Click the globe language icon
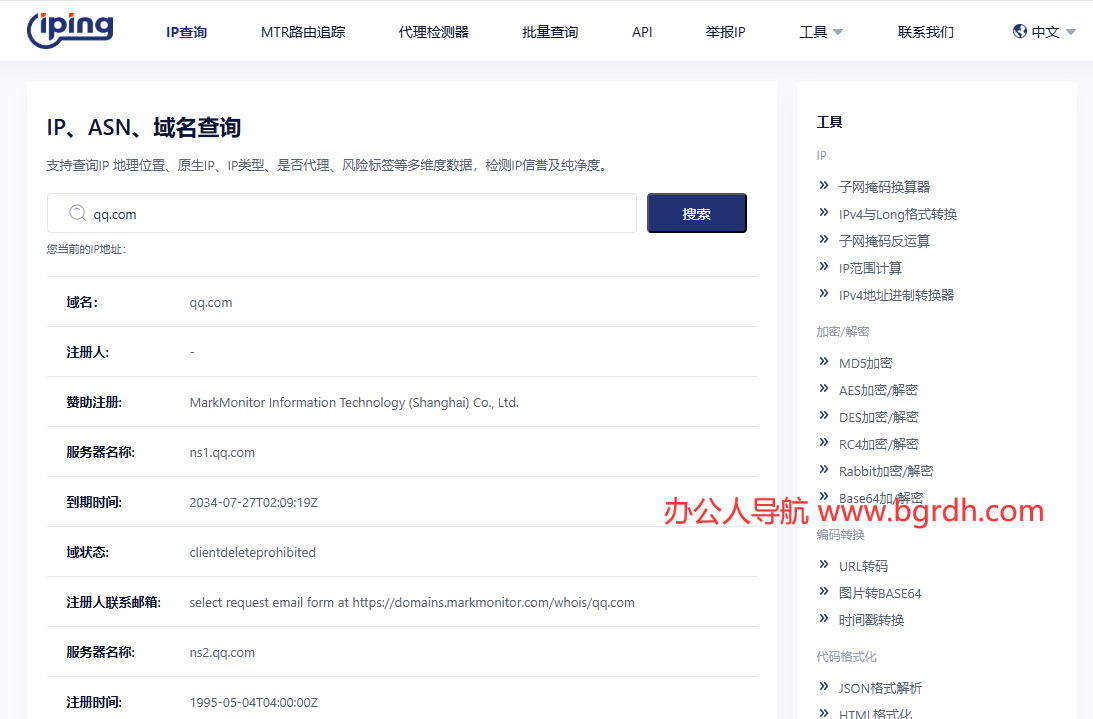 coord(1020,31)
